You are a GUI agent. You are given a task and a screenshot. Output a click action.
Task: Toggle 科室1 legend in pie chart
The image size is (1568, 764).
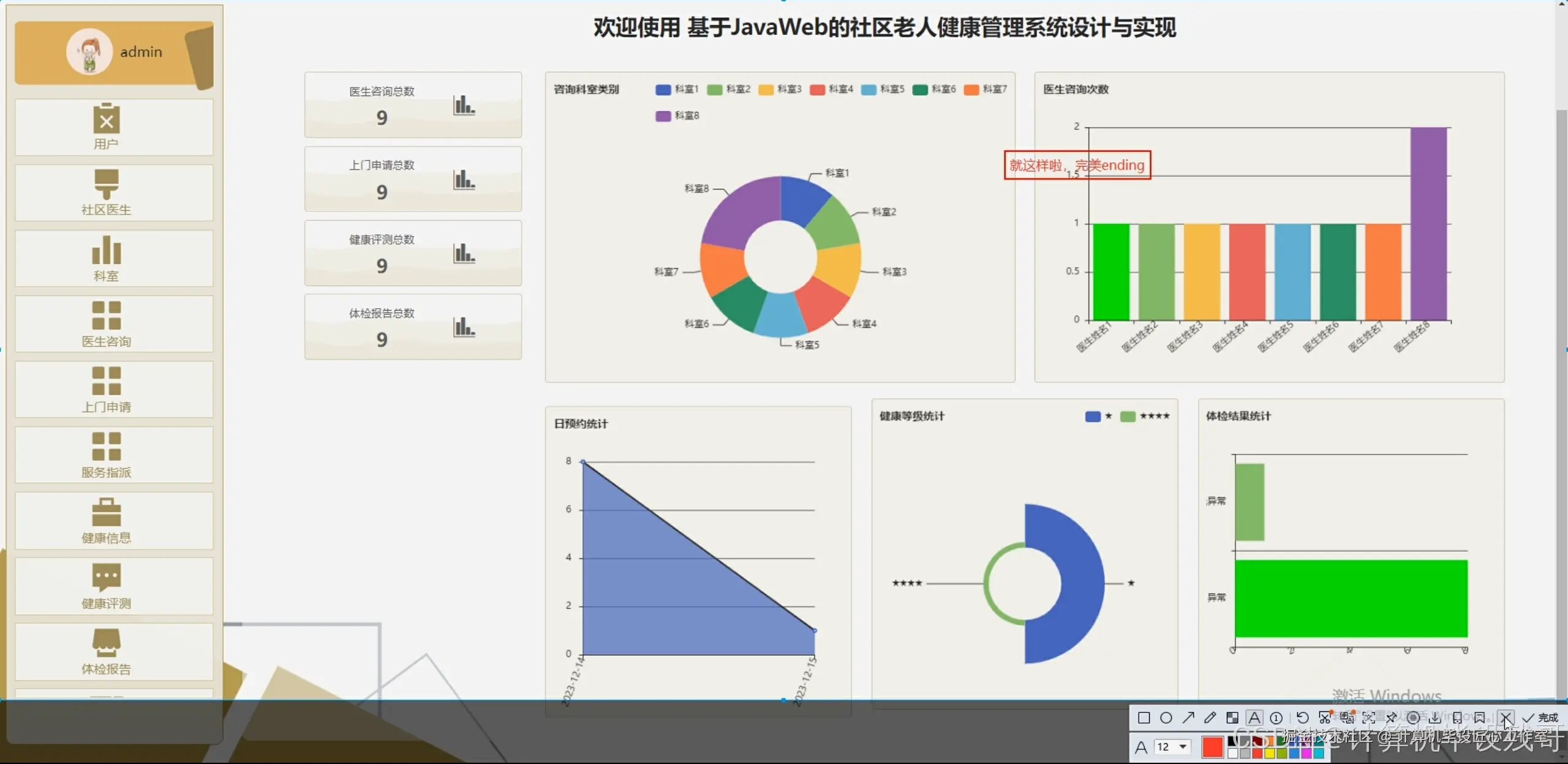[676, 89]
